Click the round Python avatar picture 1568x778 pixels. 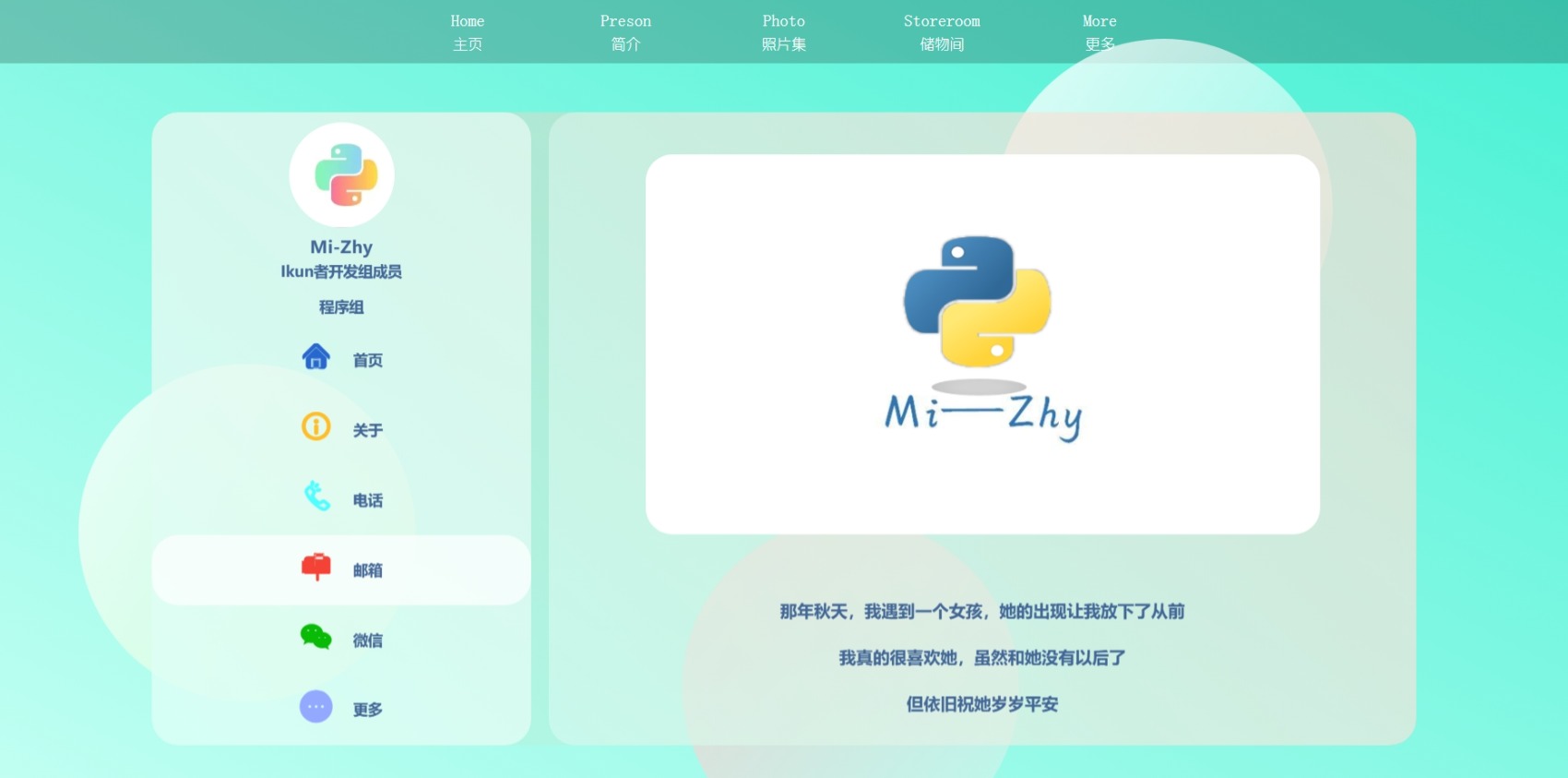click(341, 175)
